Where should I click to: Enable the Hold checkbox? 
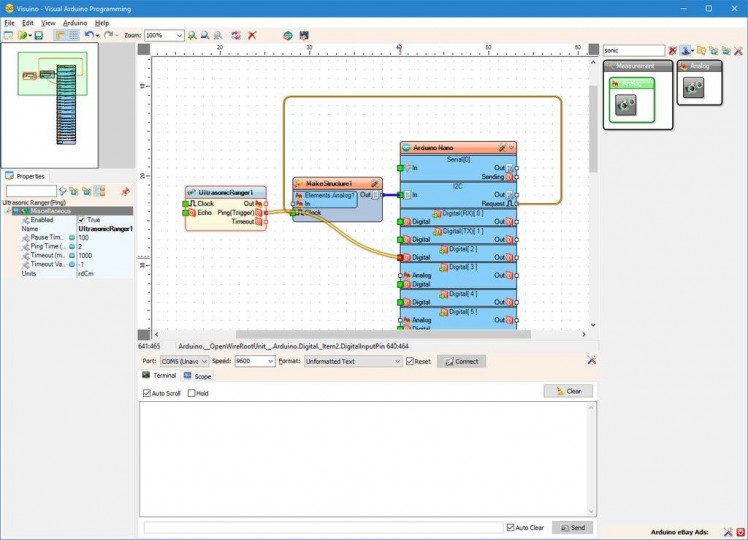[x=192, y=393]
